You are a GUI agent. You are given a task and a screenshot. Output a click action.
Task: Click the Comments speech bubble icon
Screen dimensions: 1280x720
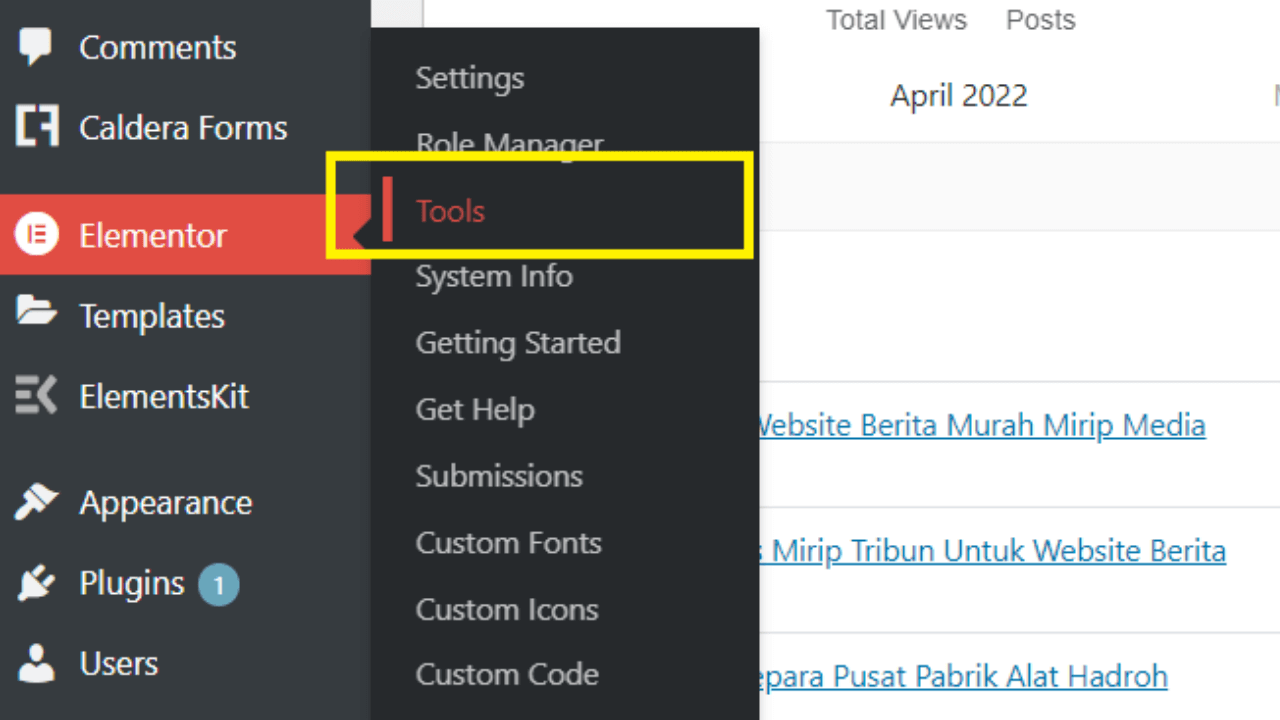pyautogui.click(x=36, y=47)
